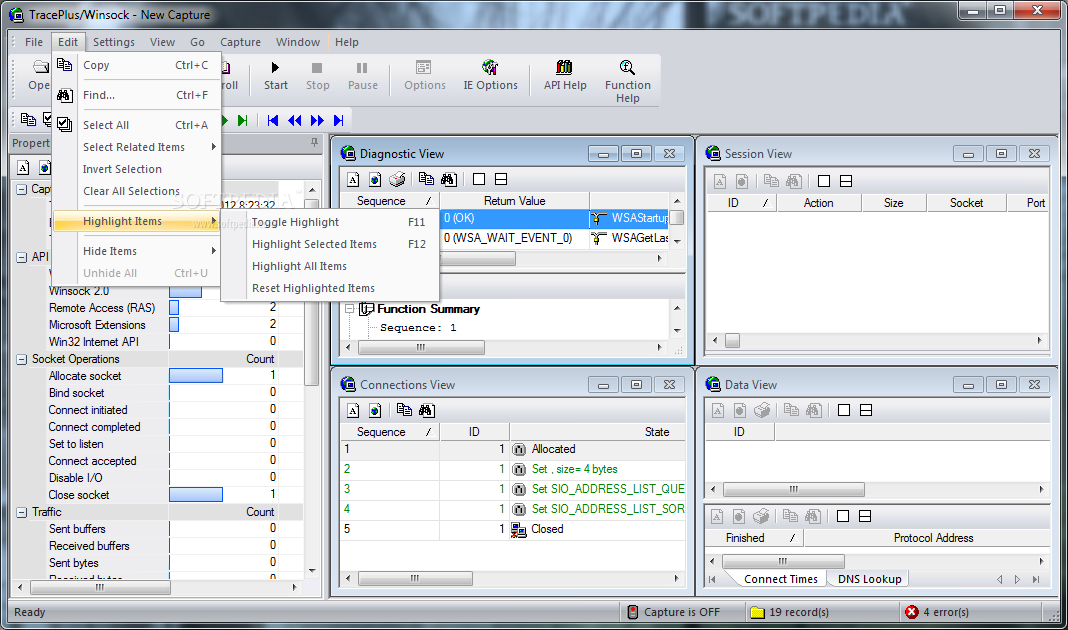Viewport: 1068px width, 630px height.
Task: Sort Connections View by State column
Action: (x=597, y=432)
